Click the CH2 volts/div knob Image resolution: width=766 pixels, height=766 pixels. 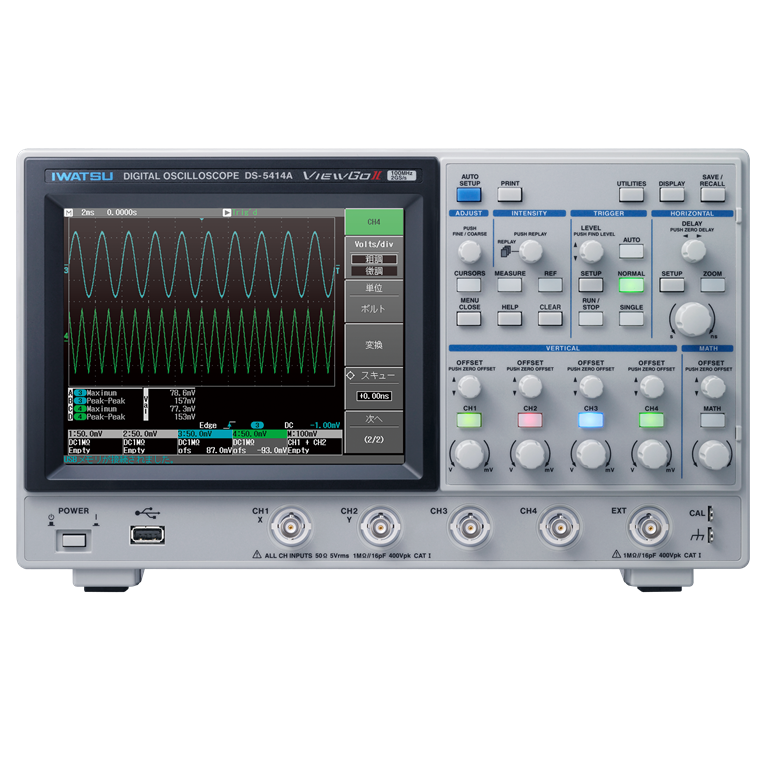(x=530, y=454)
